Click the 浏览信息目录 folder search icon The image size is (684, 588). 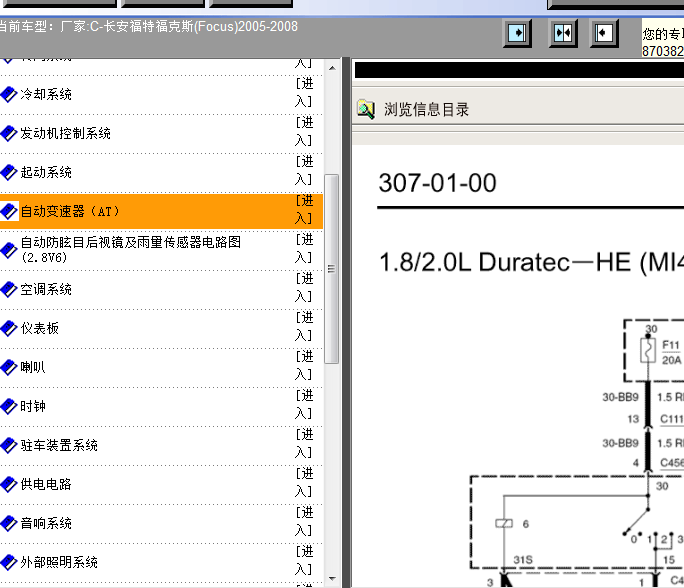click(x=366, y=109)
